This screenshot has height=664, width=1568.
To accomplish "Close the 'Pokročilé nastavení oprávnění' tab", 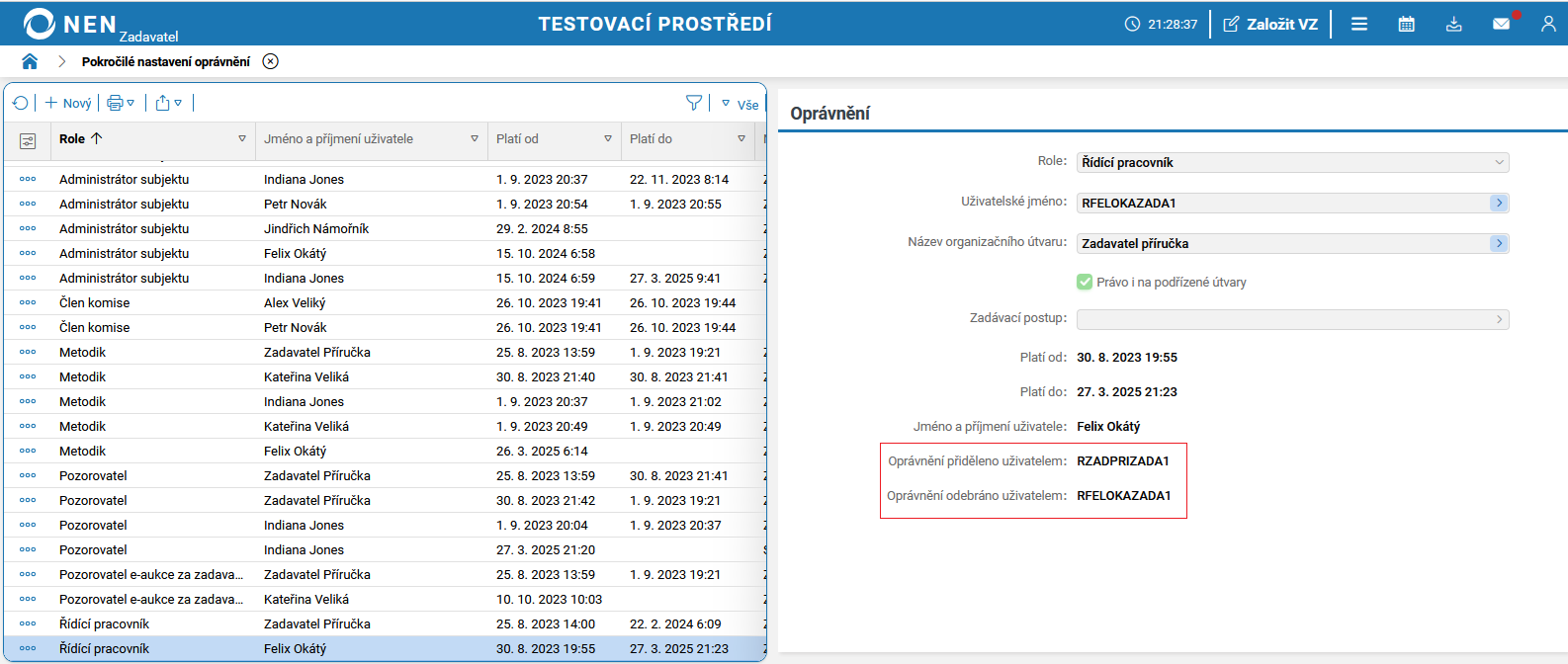I will 270,61.
